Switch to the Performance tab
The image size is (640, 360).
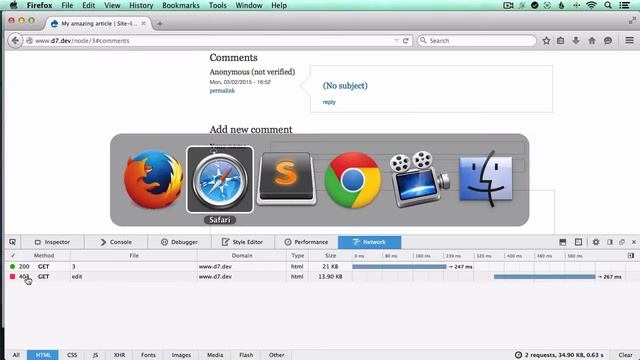pos(306,242)
